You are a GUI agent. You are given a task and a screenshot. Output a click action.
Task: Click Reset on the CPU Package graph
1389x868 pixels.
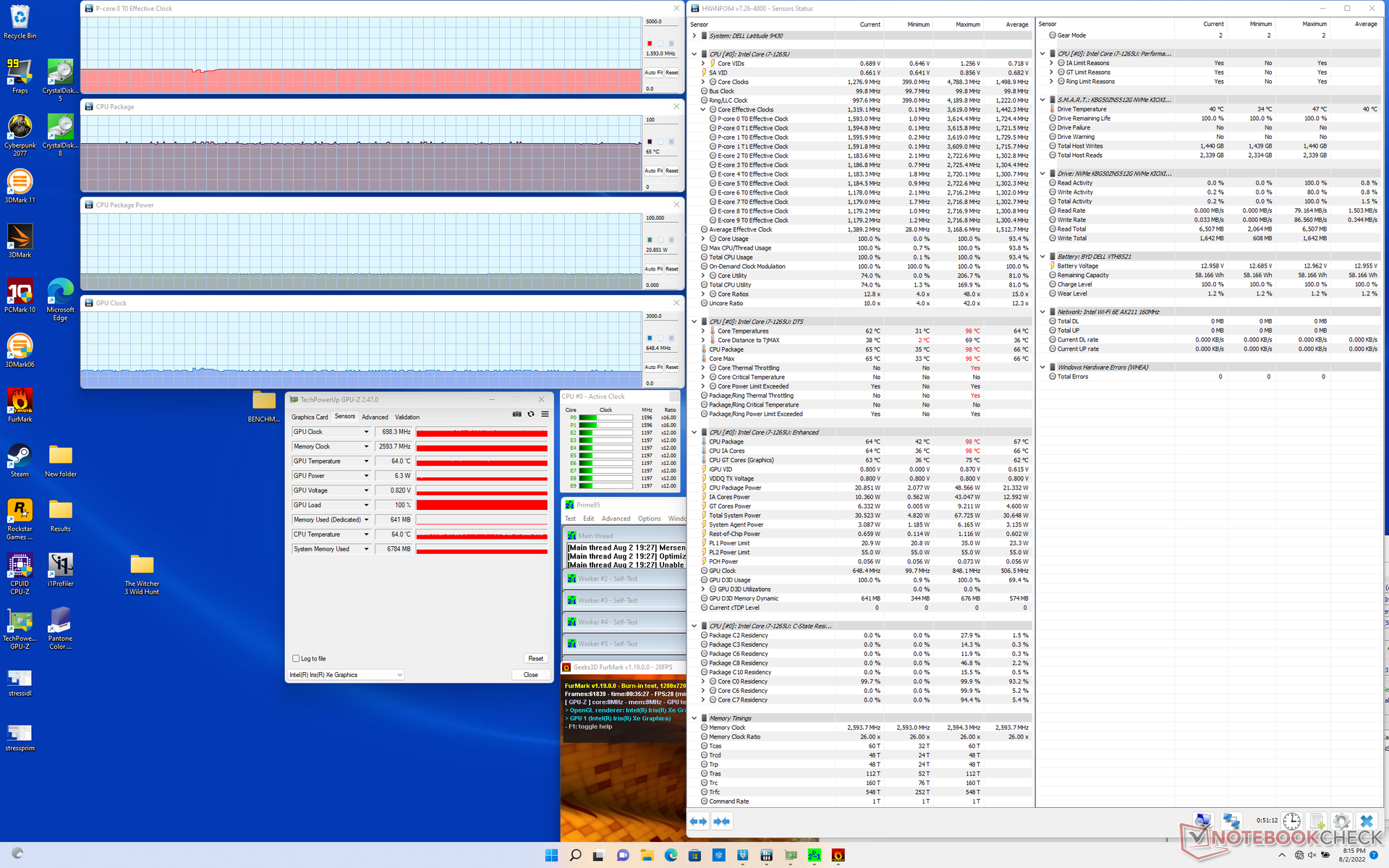(x=672, y=171)
